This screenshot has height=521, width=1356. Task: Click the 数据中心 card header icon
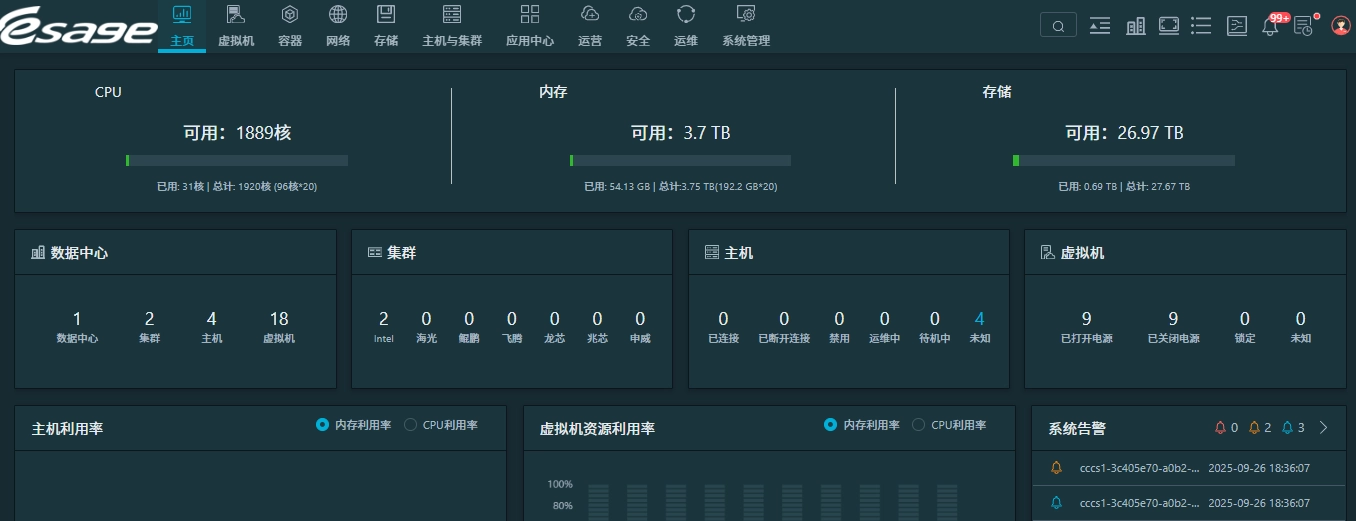(38, 253)
